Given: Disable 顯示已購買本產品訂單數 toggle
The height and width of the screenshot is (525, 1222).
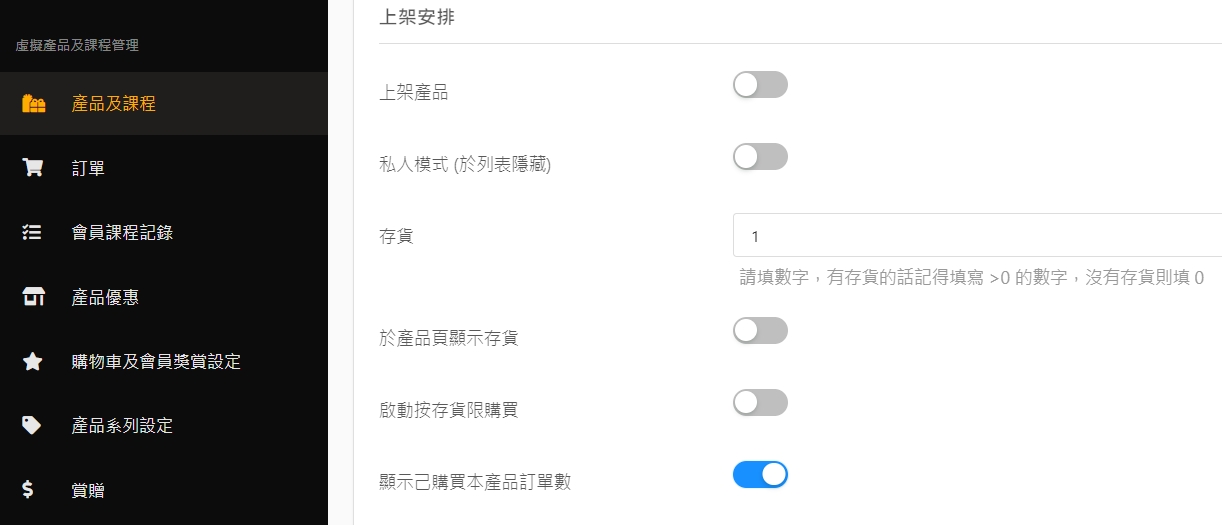Looking at the screenshot, I should tap(760, 475).
